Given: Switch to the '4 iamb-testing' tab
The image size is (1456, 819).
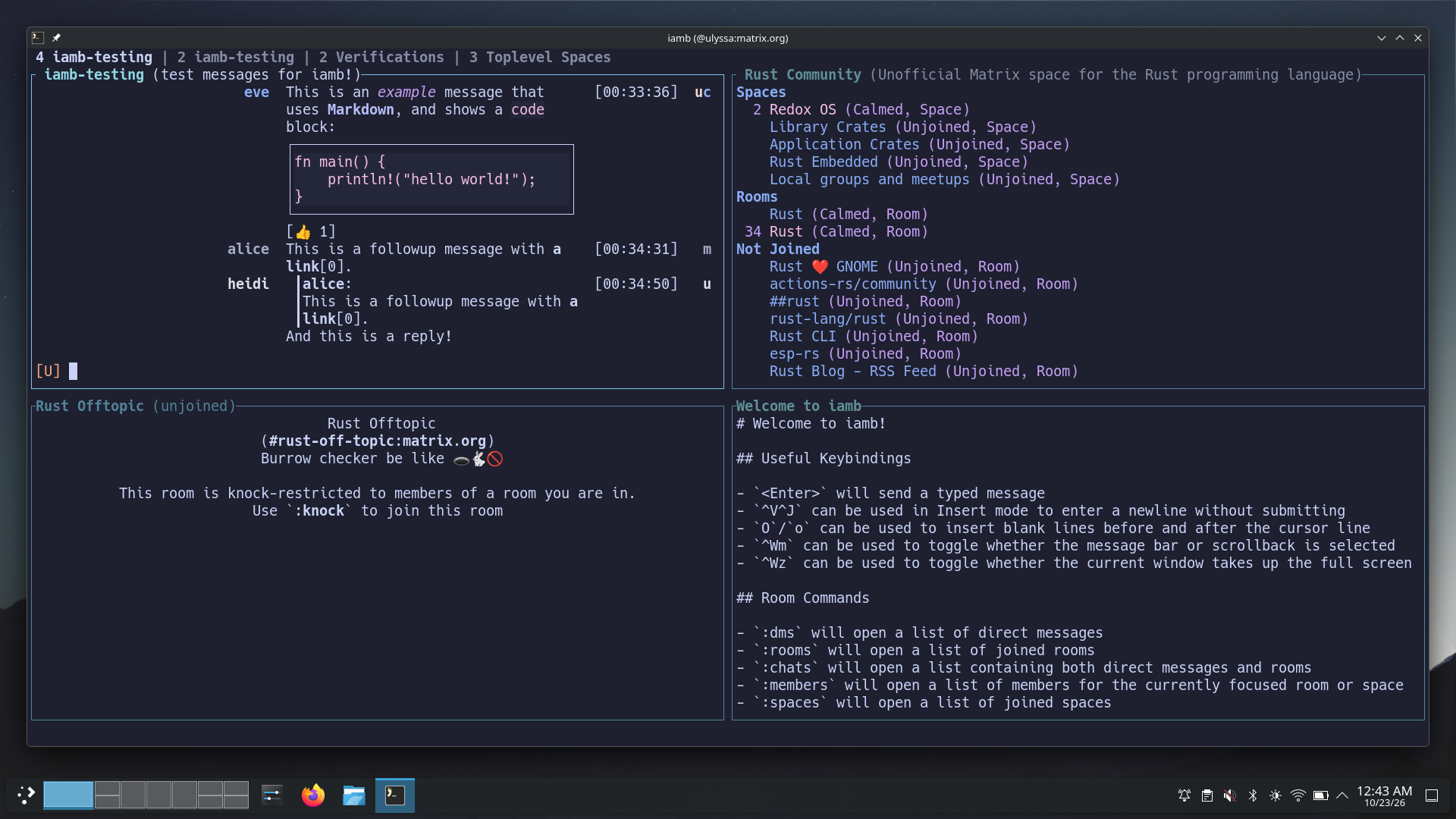Looking at the screenshot, I should click(94, 57).
